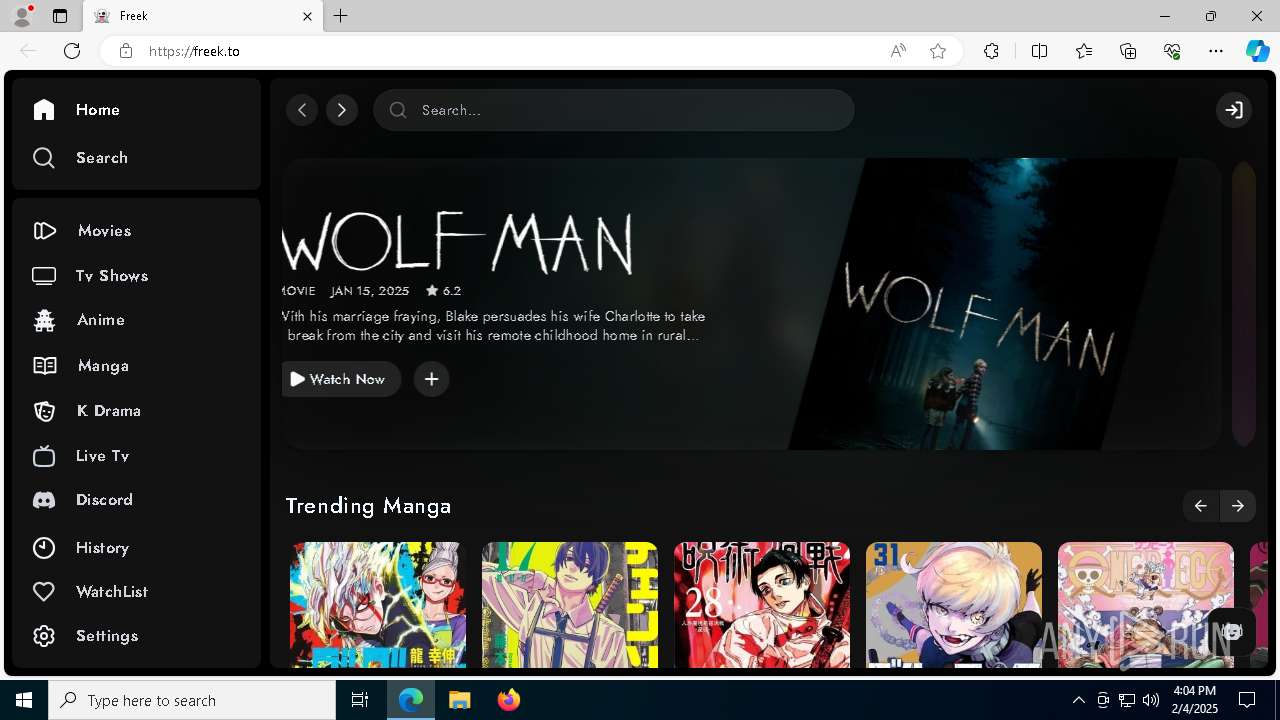Open the One Piece manga cover

tap(1146, 605)
